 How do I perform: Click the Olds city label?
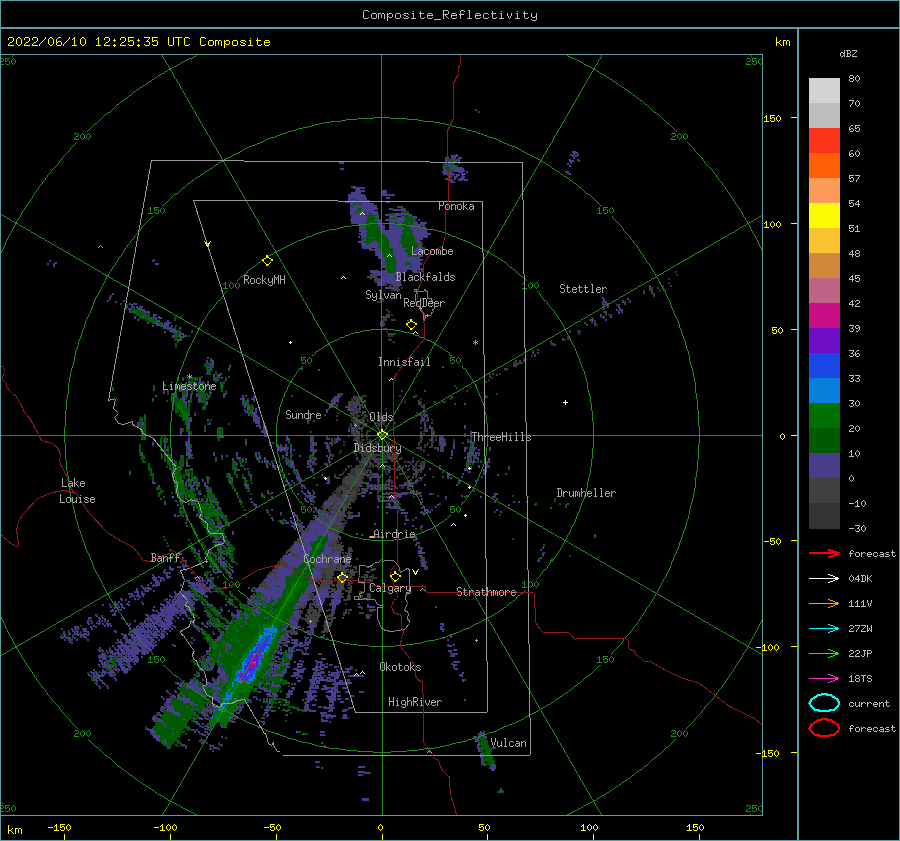click(x=381, y=417)
